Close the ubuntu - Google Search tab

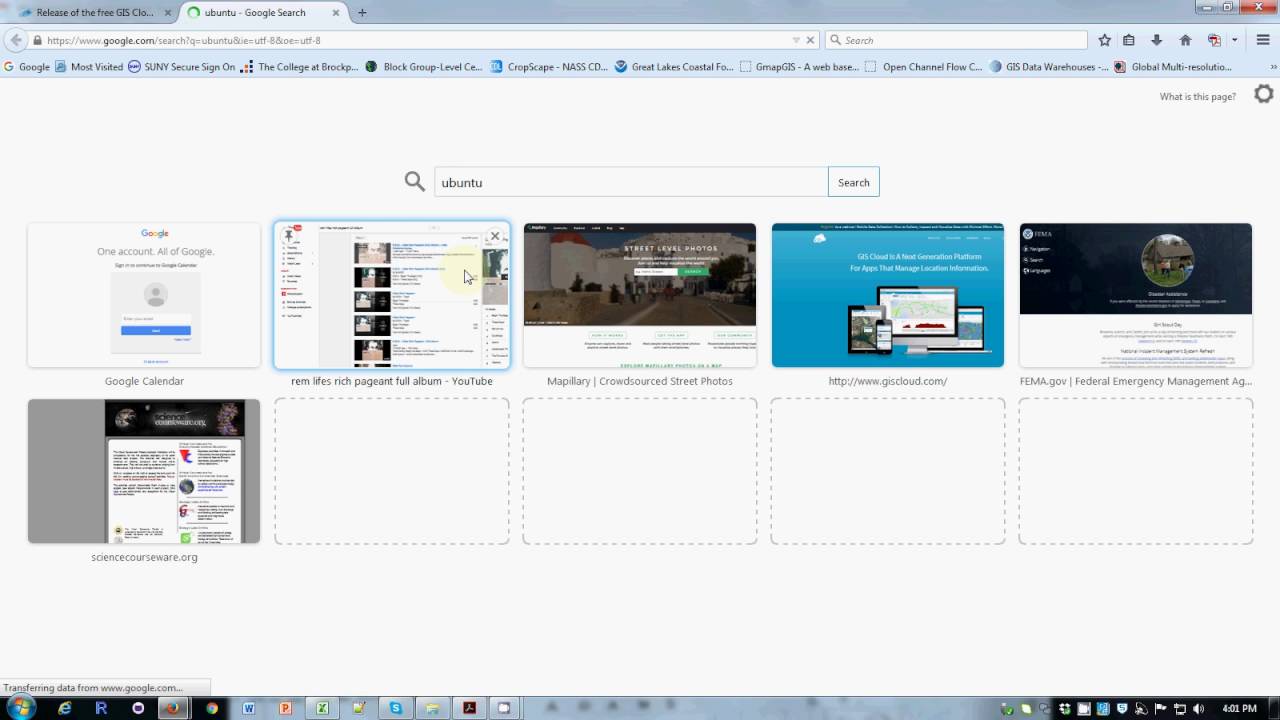[x=335, y=13]
